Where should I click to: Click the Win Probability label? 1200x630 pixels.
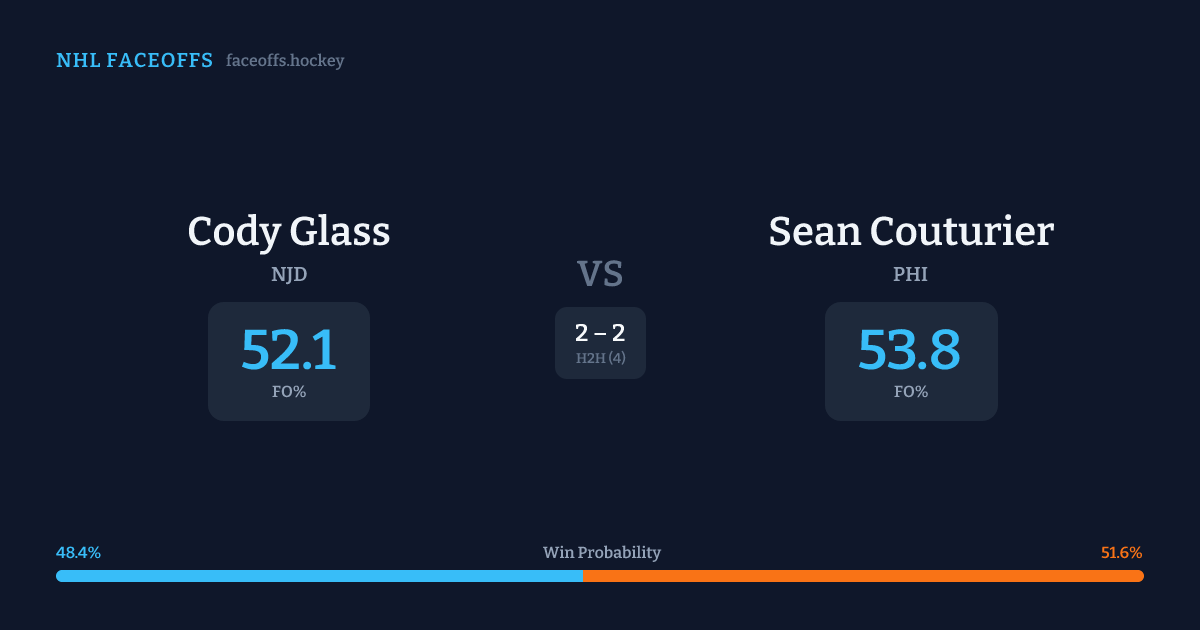click(602, 553)
